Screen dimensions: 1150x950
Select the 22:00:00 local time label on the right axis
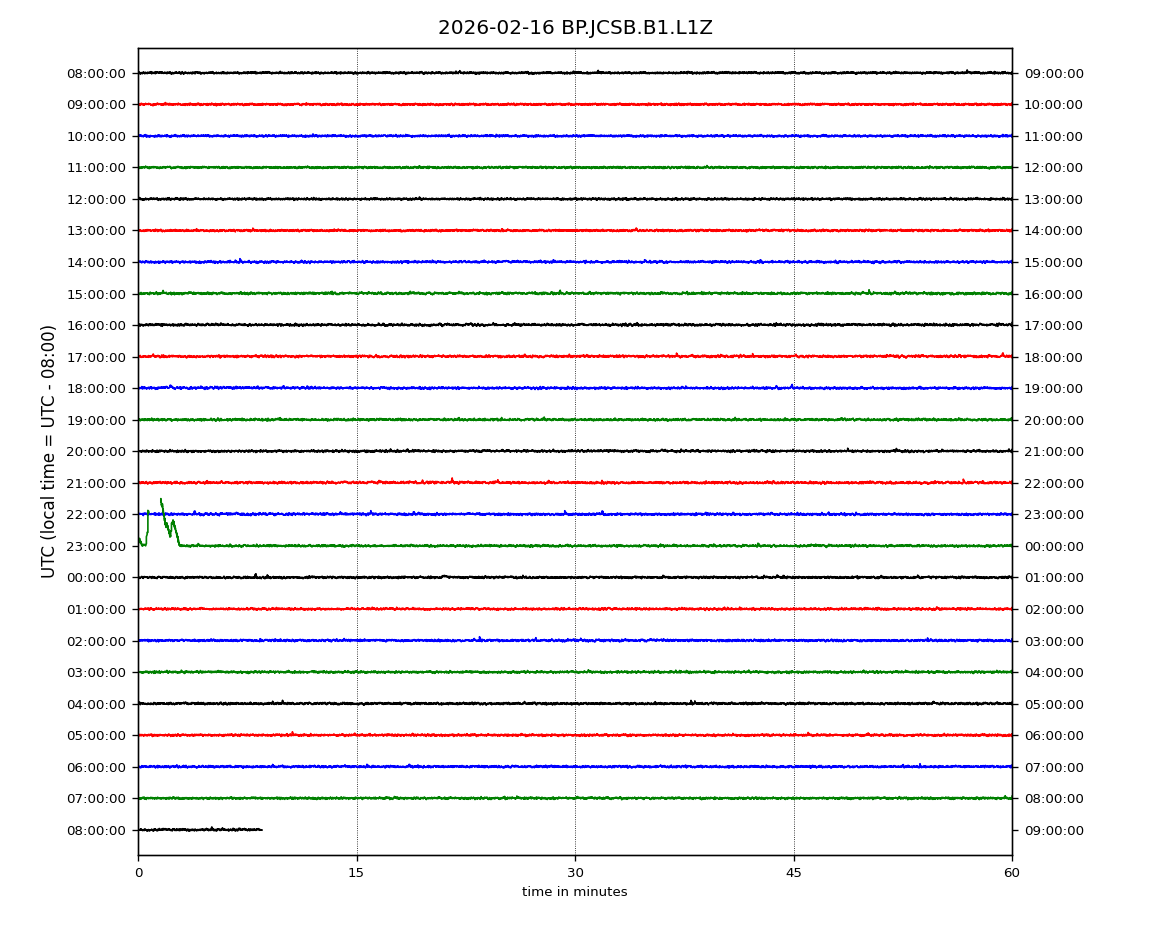1054,483
